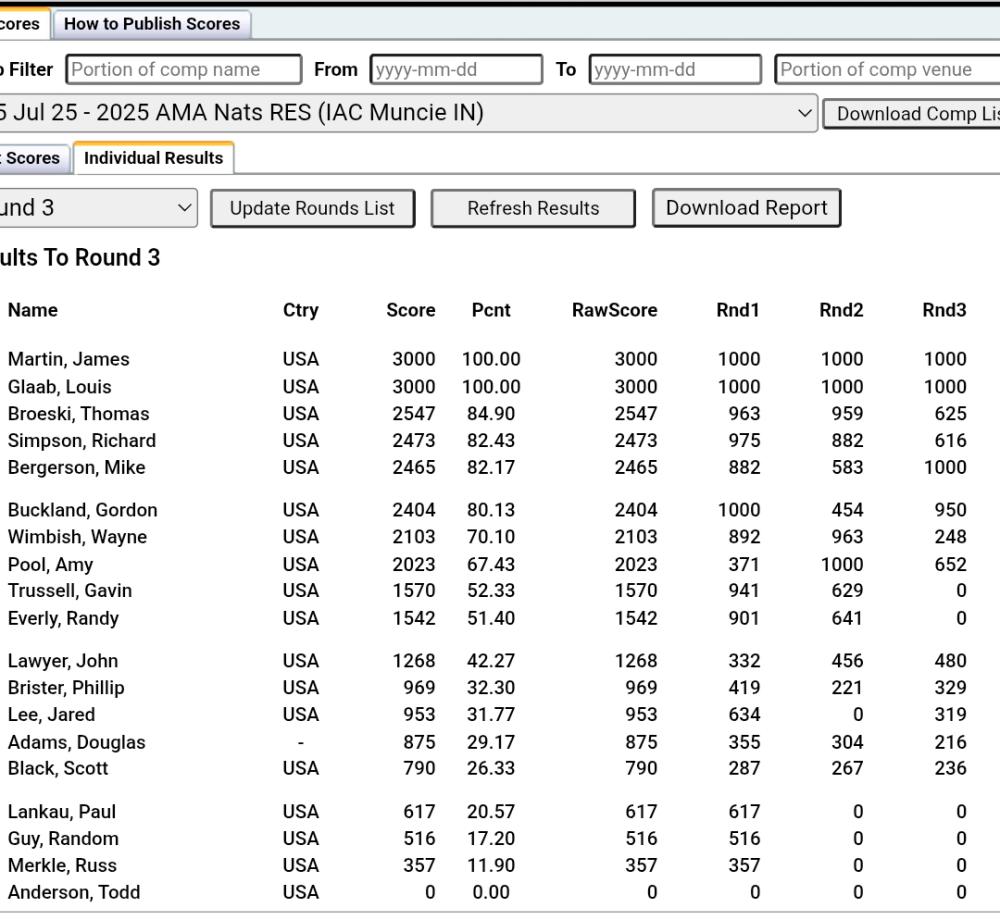Click the dash country for Adams, Douglas

[301, 742]
